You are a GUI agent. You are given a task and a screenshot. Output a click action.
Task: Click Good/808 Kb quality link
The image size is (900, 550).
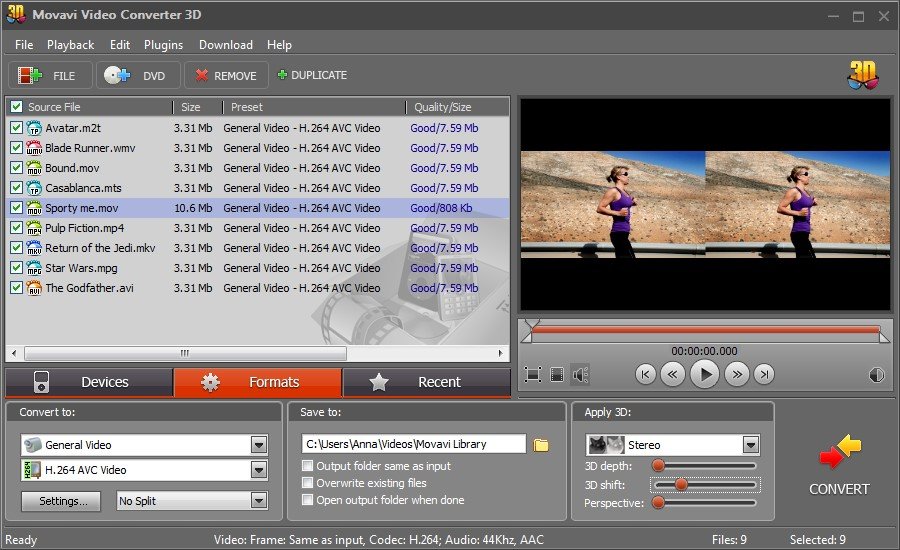coord(441,208)
